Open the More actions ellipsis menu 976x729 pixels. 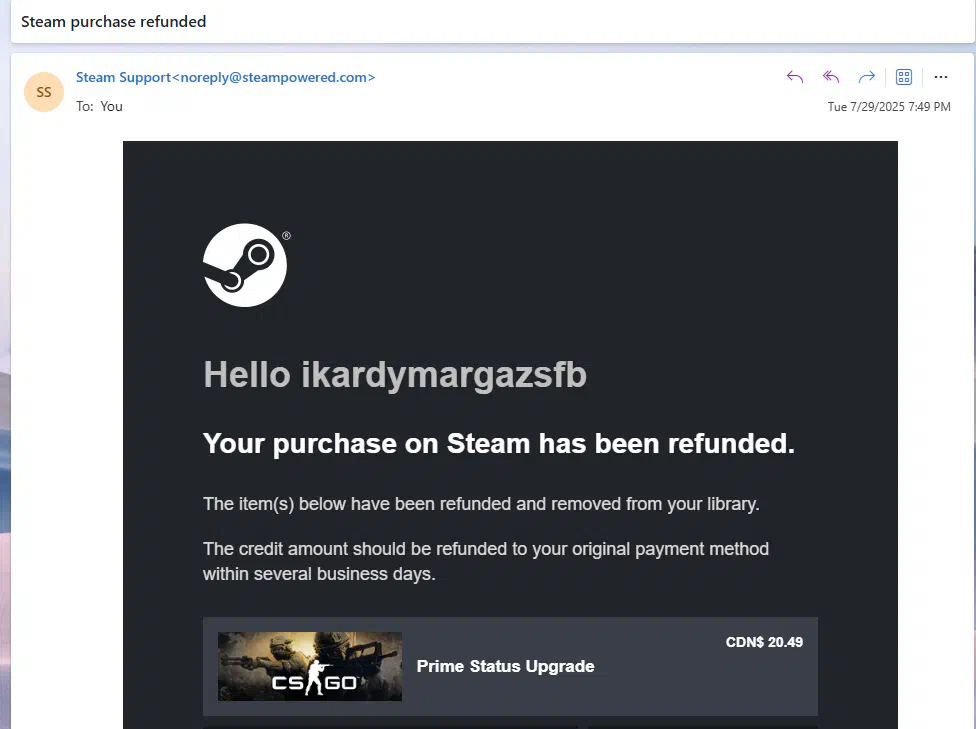[x=941, y=77]
